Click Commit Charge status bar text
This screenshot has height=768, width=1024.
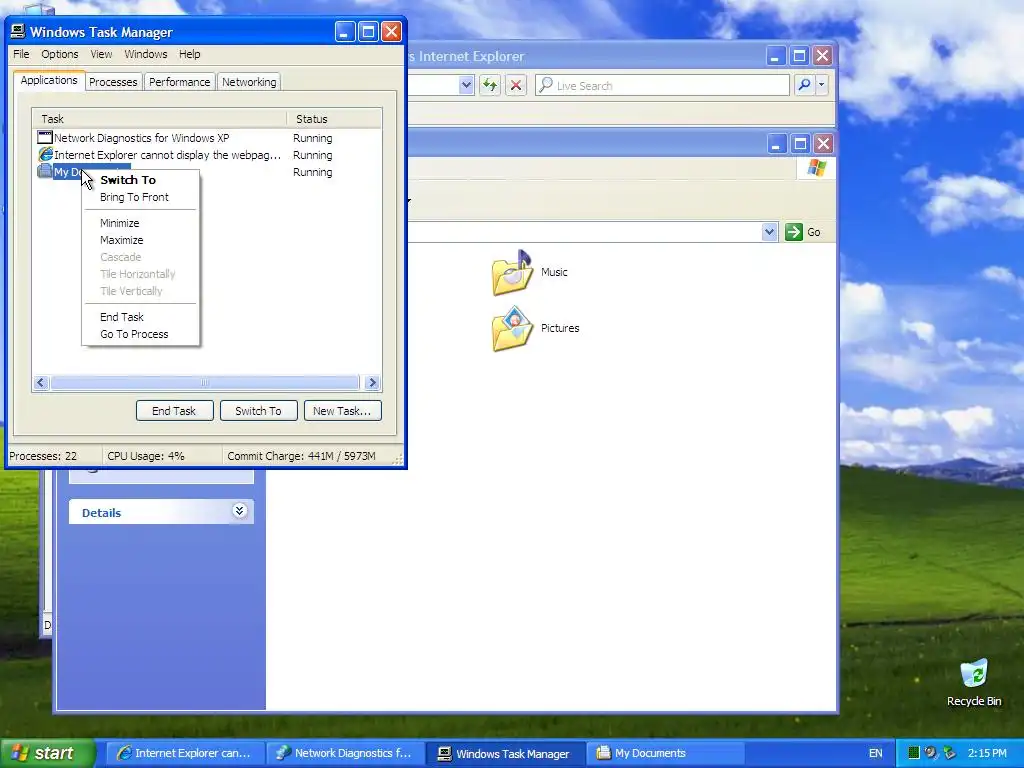(301, 456)
